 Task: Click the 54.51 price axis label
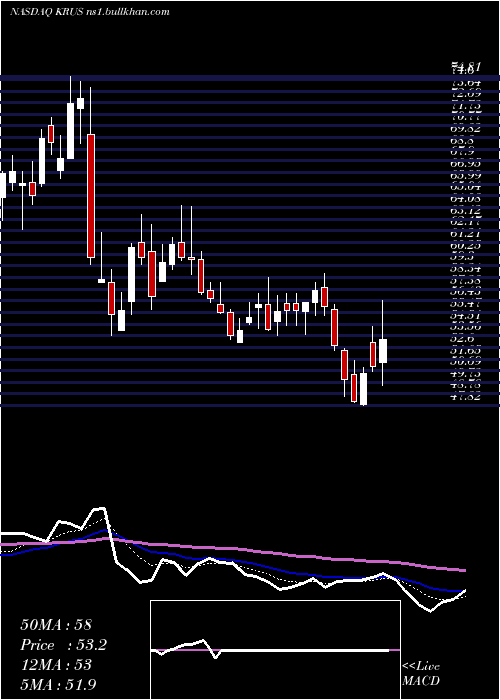465,315
